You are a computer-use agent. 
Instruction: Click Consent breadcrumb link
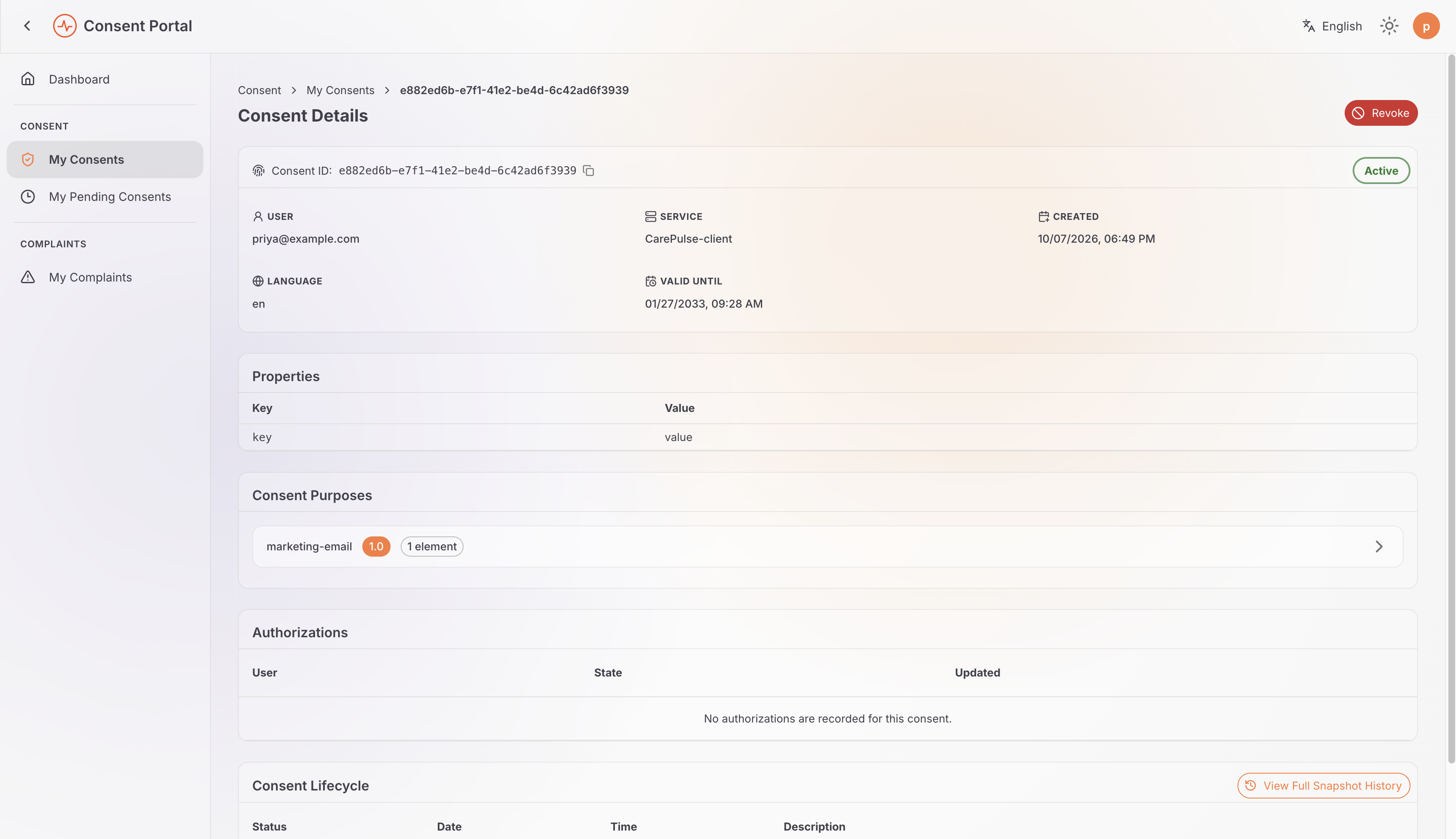point(259,90)
